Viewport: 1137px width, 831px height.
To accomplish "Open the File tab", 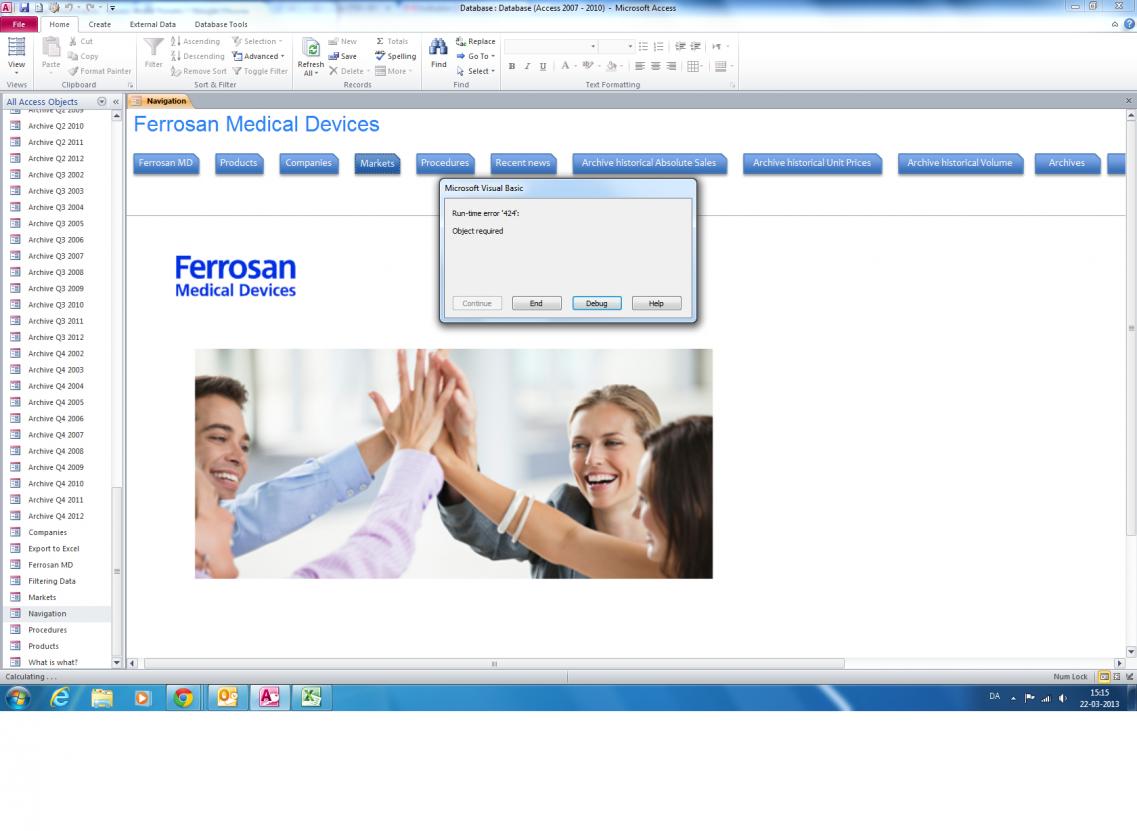I will pos(19,24).
